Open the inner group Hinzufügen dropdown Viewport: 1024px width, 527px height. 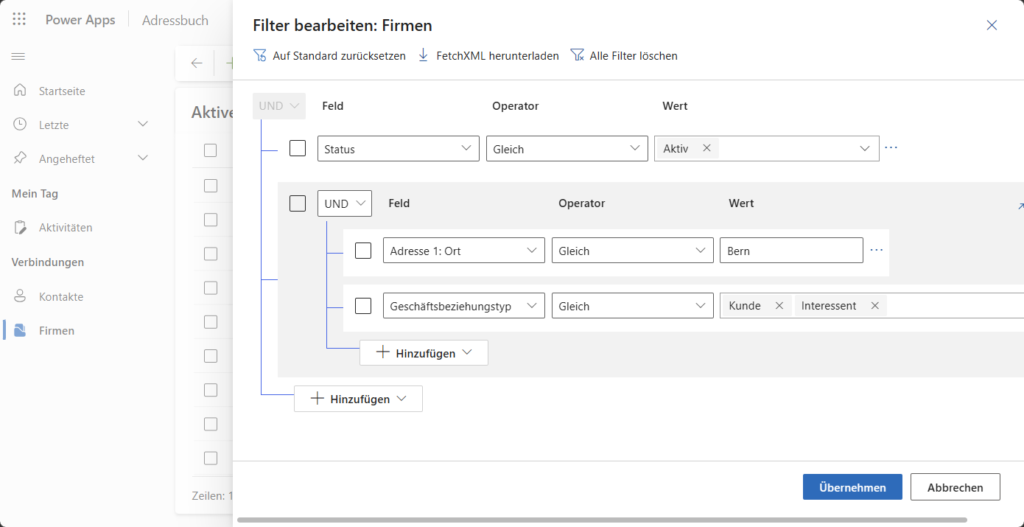424,353
